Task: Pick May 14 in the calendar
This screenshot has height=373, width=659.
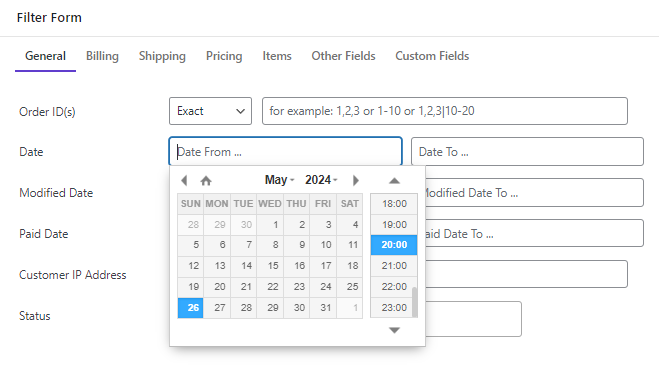Action: click(x=243, y=266)
